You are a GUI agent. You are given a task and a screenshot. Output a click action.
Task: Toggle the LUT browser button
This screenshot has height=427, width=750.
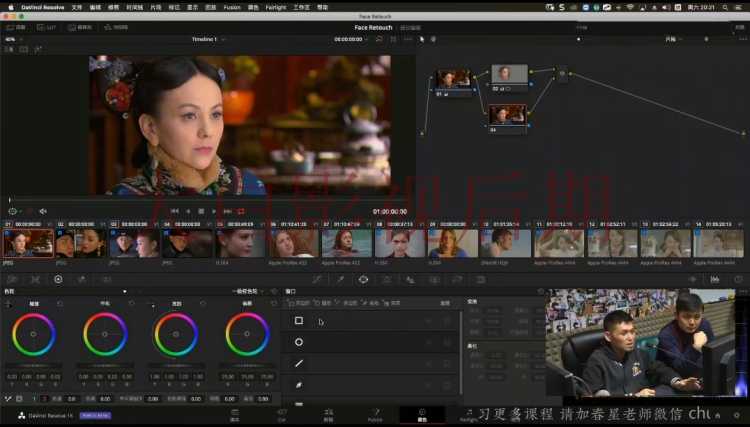(x=47, y=27)
